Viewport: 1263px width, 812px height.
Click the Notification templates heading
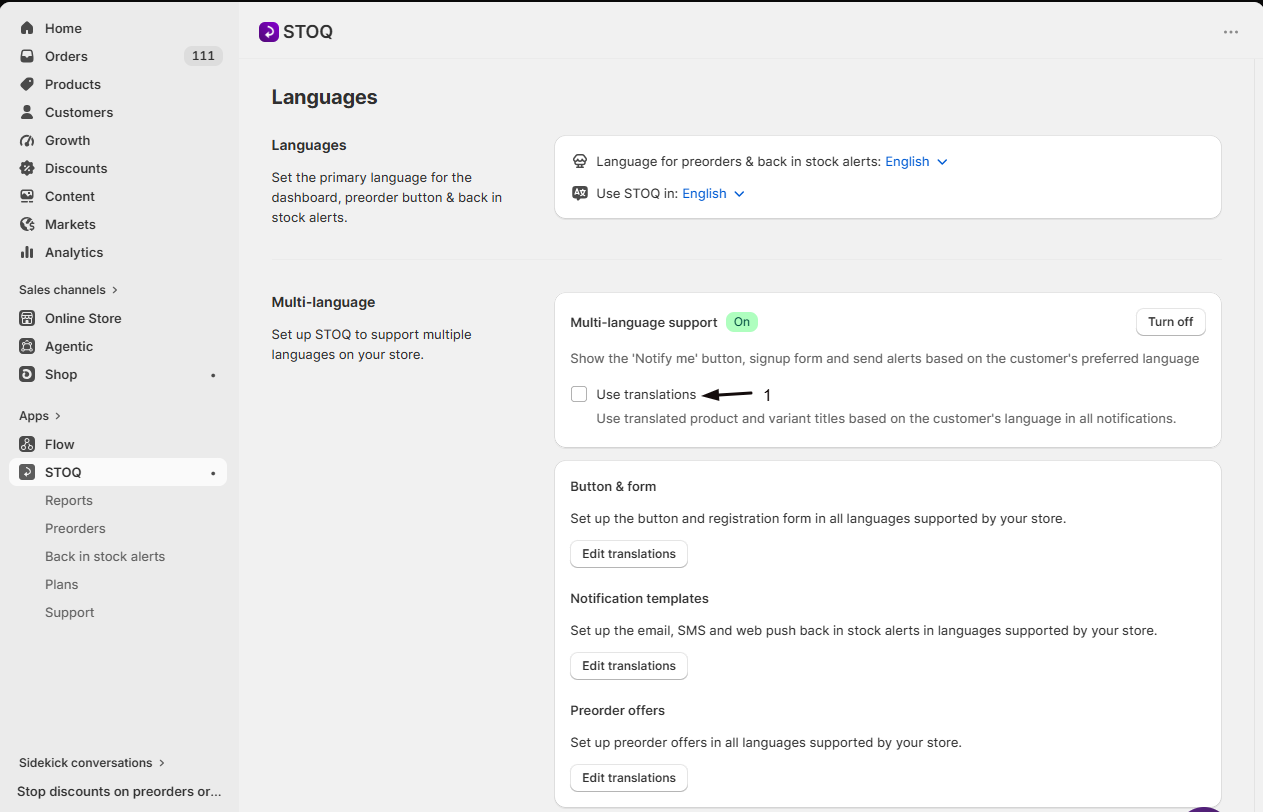(x=639, y=599)
